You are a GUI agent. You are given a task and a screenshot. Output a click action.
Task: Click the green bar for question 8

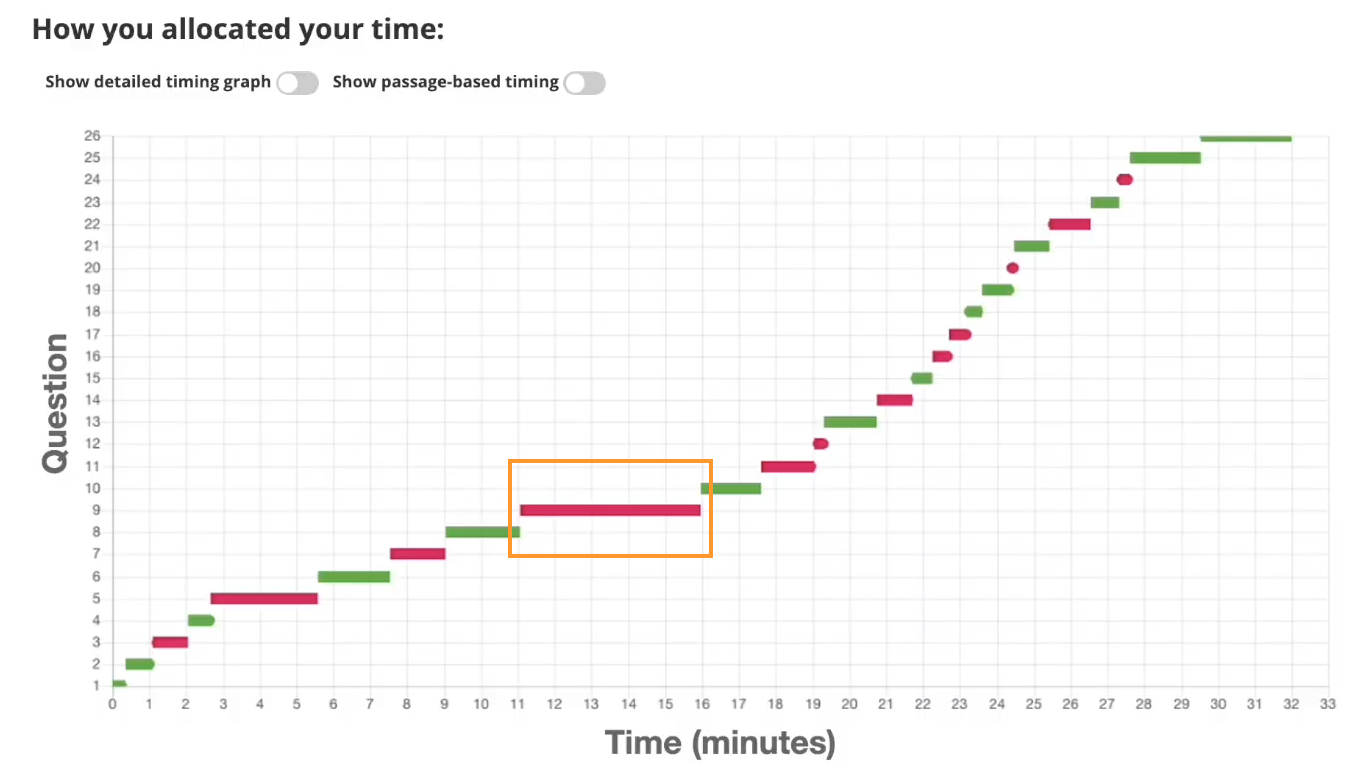(482, 532)
